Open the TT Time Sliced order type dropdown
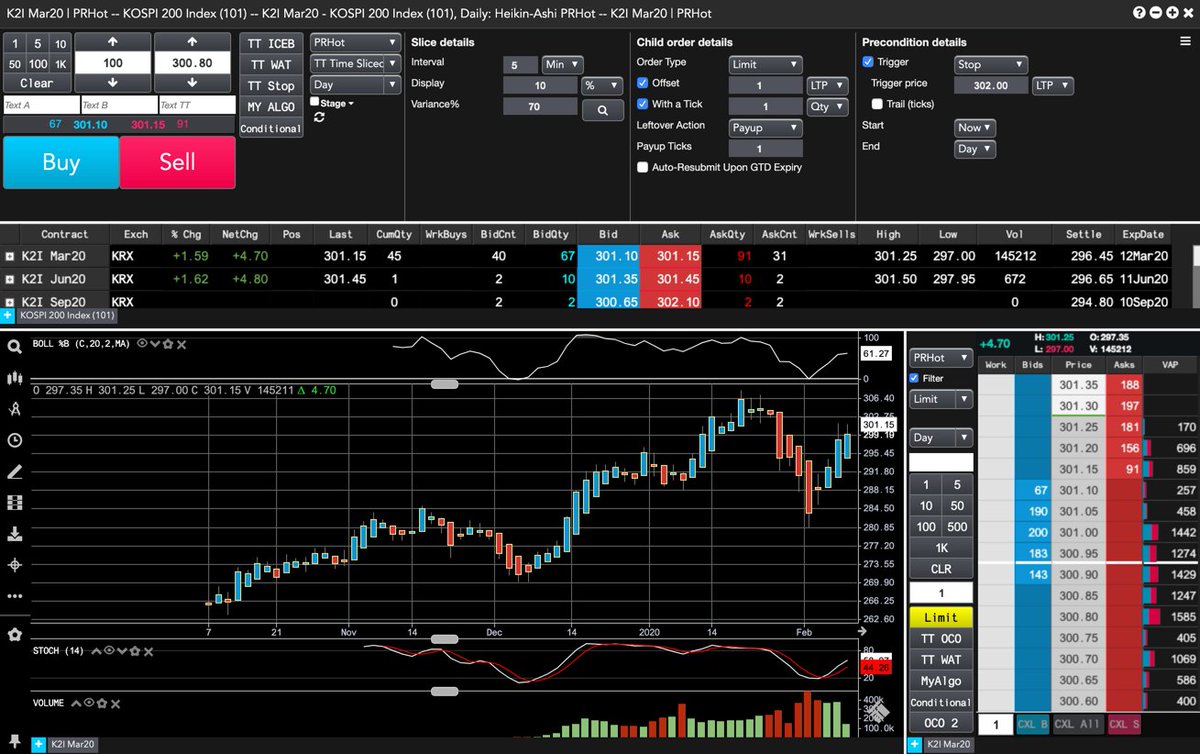 coord(355,64)
